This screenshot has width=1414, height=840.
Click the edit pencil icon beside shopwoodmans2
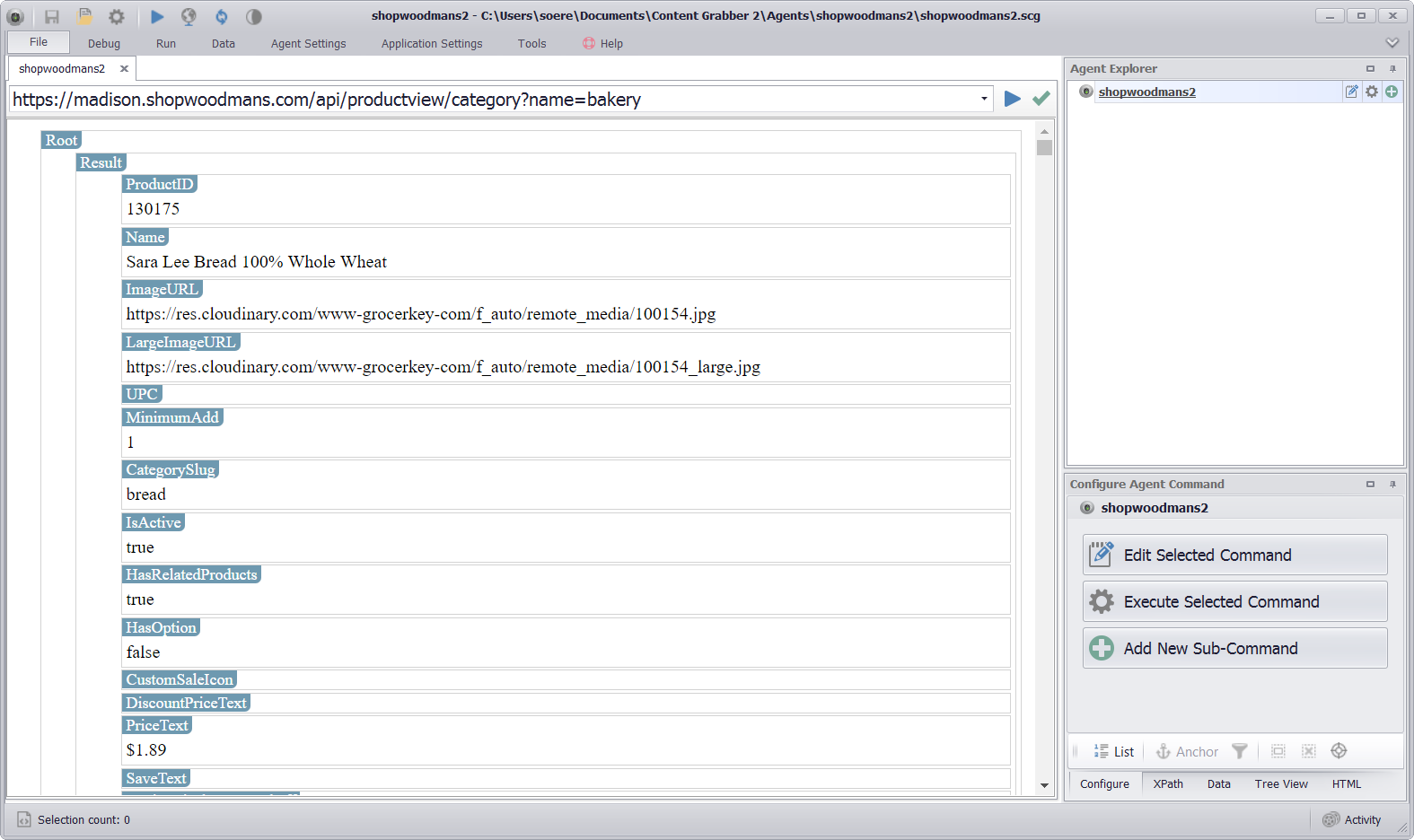coord(1351,92)
